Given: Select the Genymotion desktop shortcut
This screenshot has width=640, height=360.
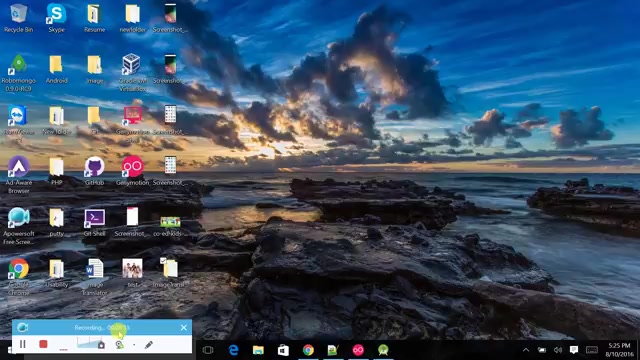Looking at the screenshot, I should point(133,171).
